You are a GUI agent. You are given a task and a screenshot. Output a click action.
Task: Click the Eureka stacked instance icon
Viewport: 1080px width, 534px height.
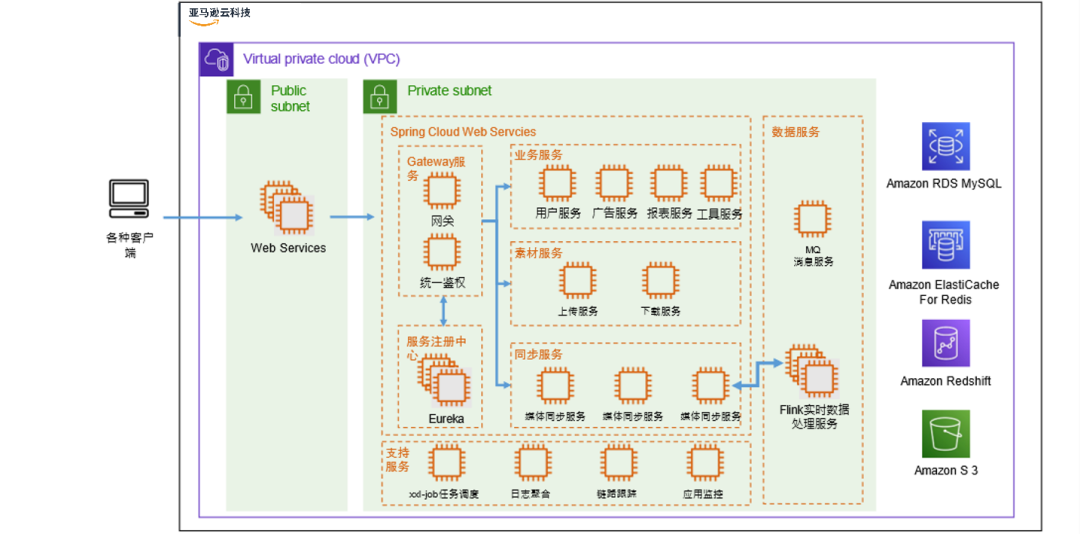443,381
